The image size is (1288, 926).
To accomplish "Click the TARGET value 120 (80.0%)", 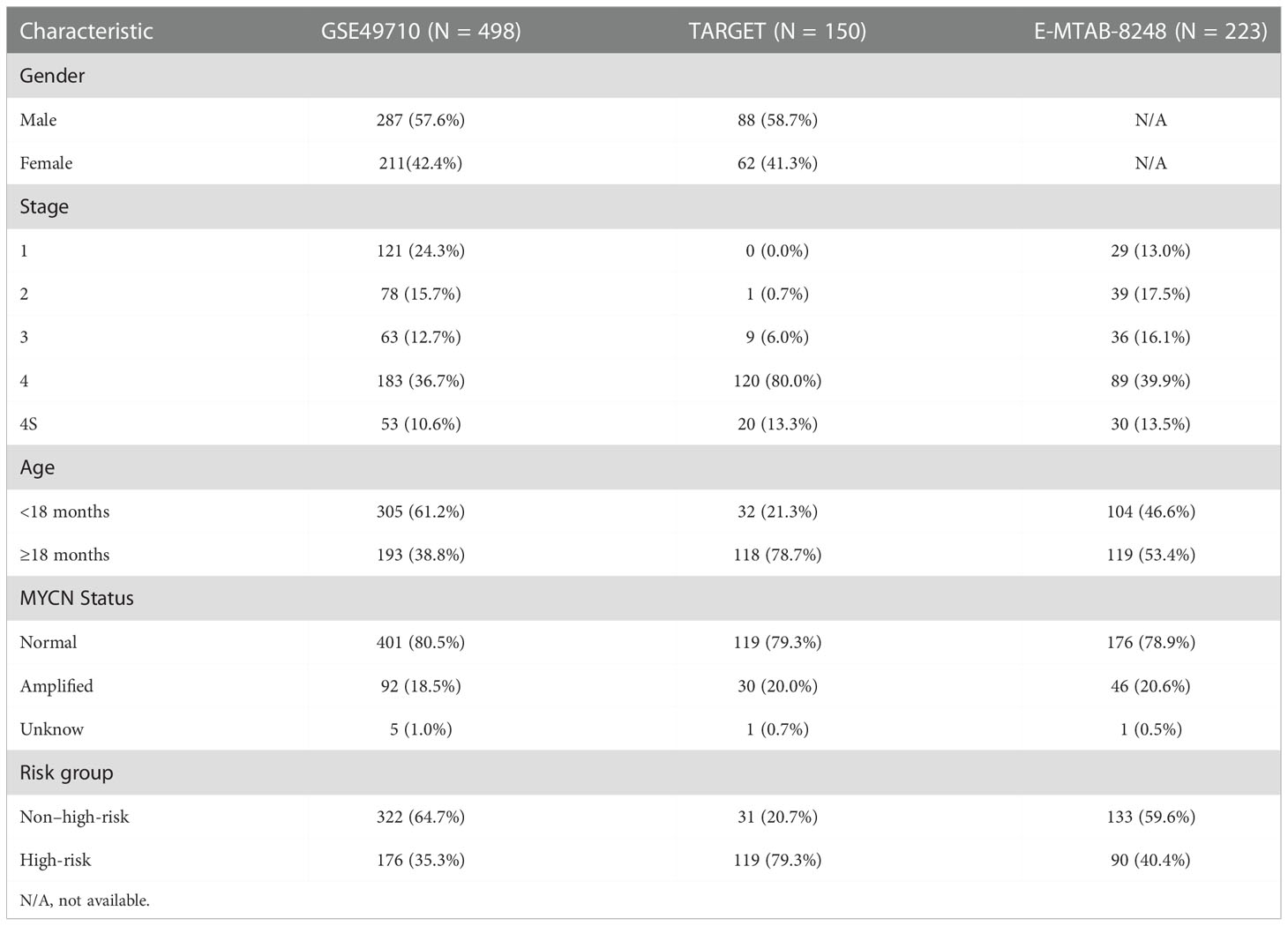I will click(777, 381).
